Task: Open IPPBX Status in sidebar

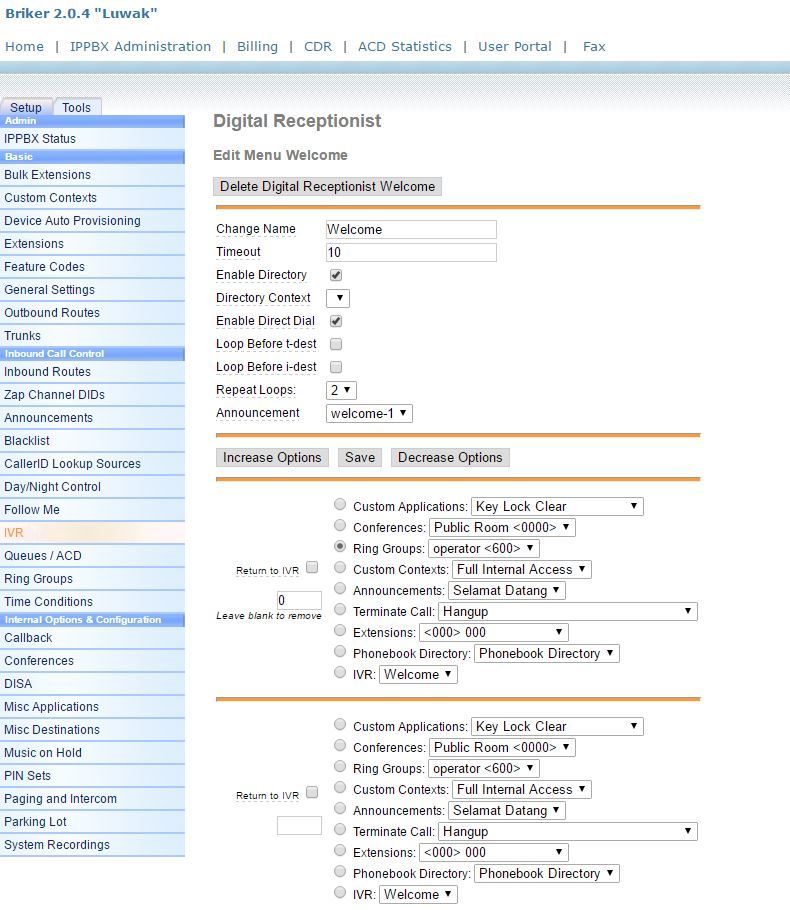Action: [92, 139]
